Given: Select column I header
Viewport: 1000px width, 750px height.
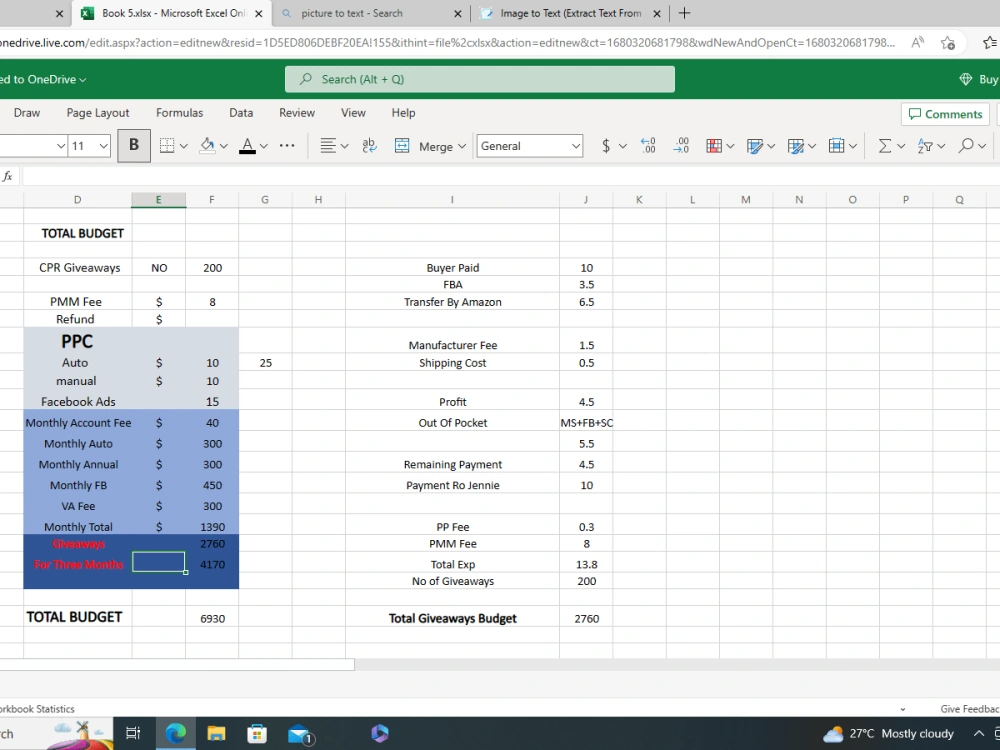Looking at the screenshot, I should click(x=452, y=200).
